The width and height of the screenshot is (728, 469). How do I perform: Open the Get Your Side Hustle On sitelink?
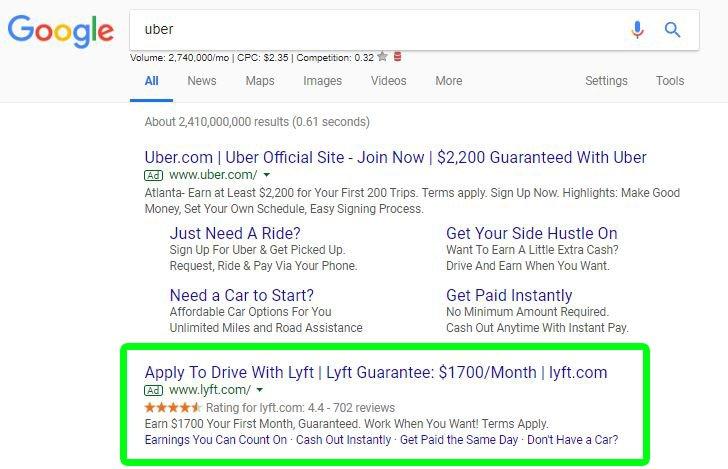[532, 233]
